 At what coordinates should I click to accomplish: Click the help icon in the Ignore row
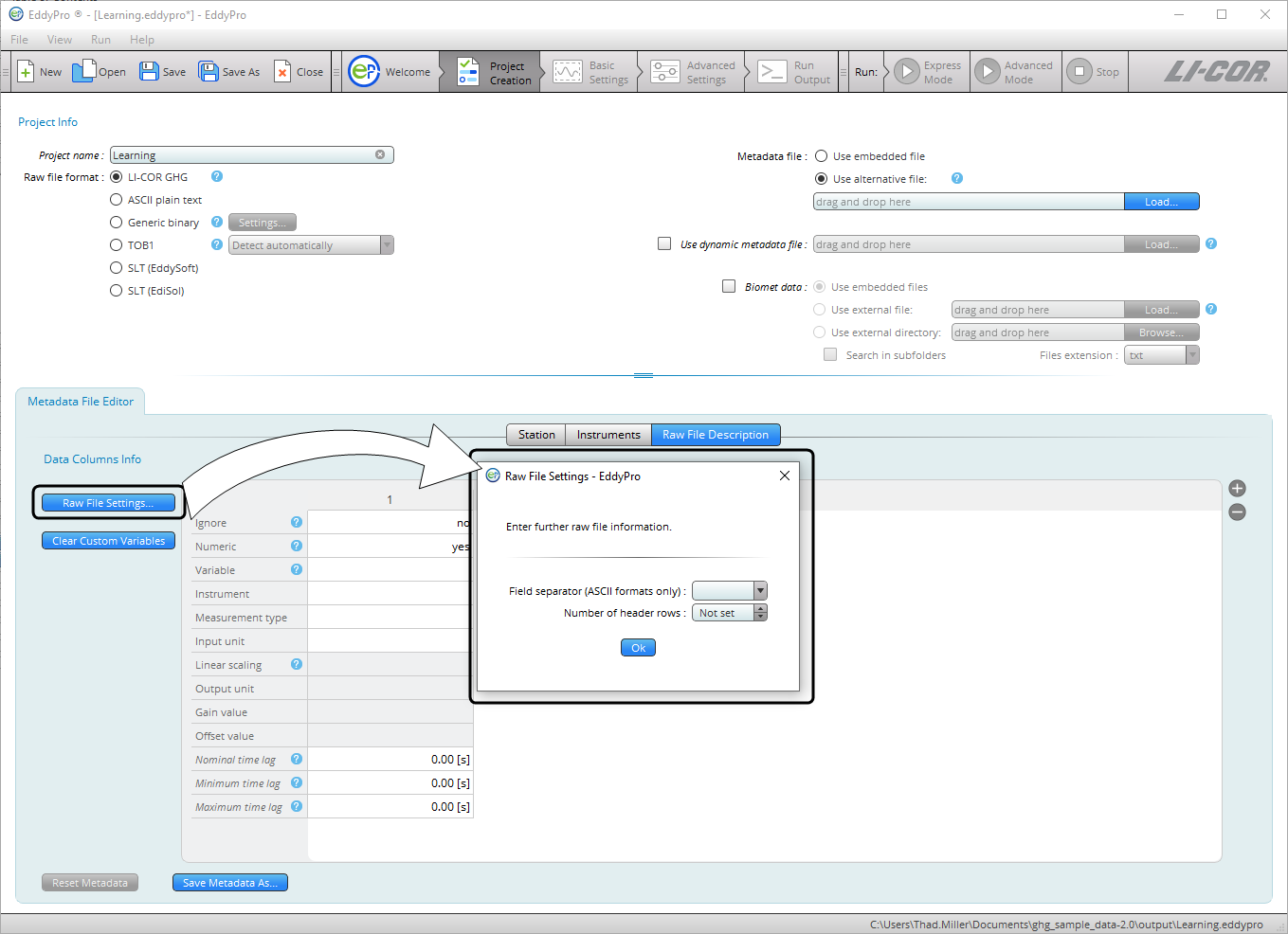pyautogui.click(x=297, y=522)
